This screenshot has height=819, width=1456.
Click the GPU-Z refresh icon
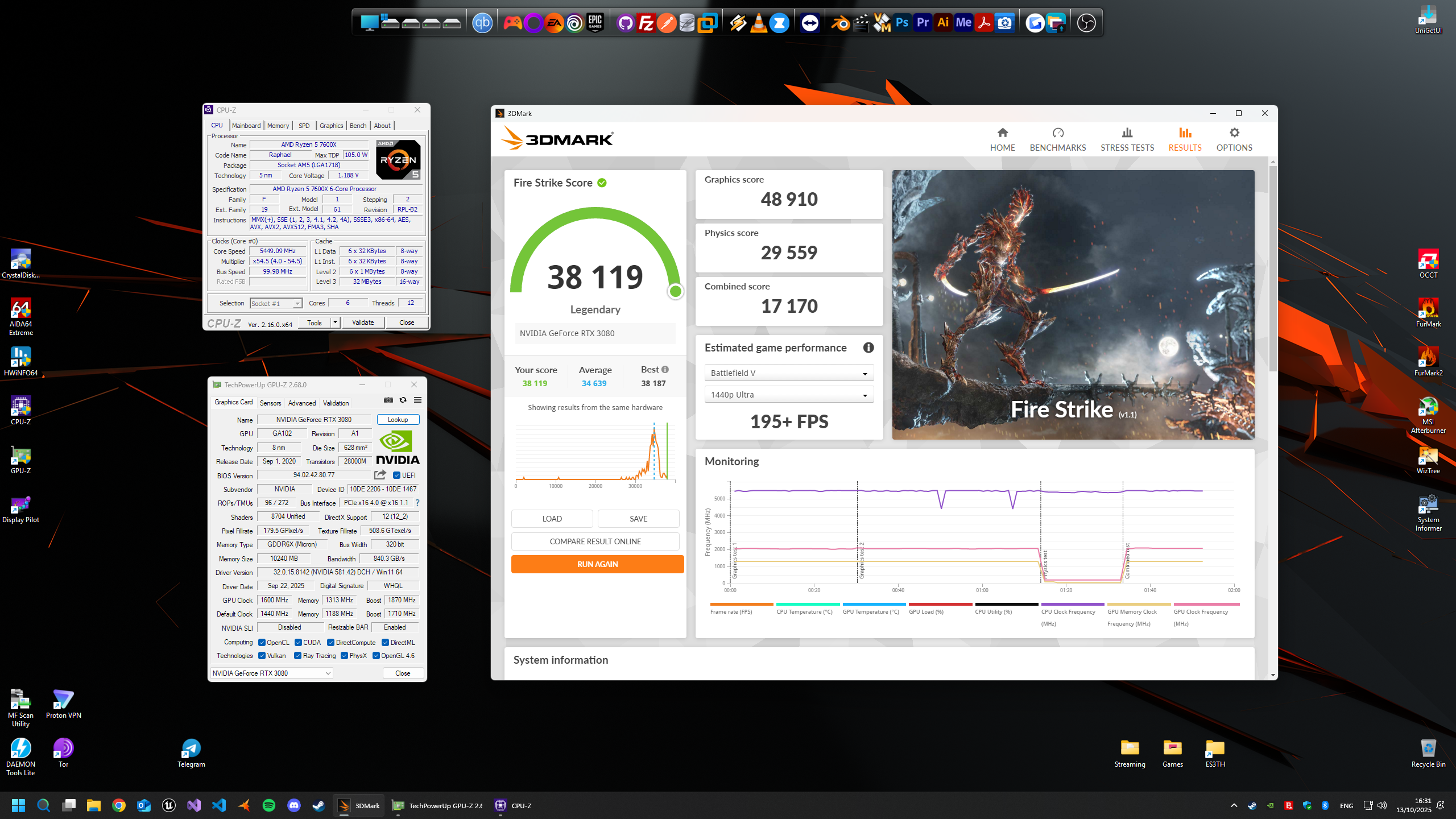403,400
